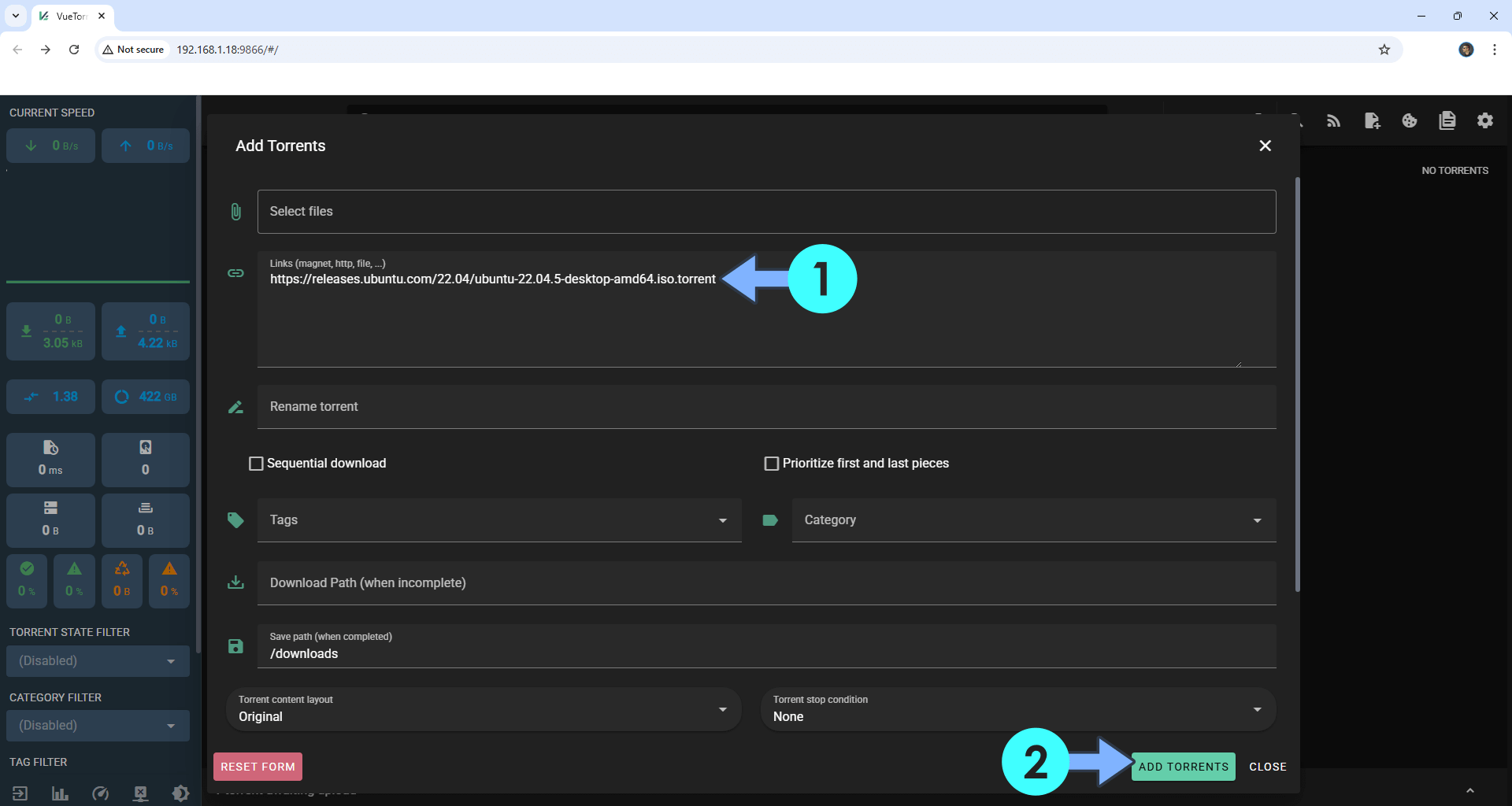The height and width of the screenshot is (806, 1512).
Task: Expand the Tags dropdown
Action: click(x=499, y=520)
